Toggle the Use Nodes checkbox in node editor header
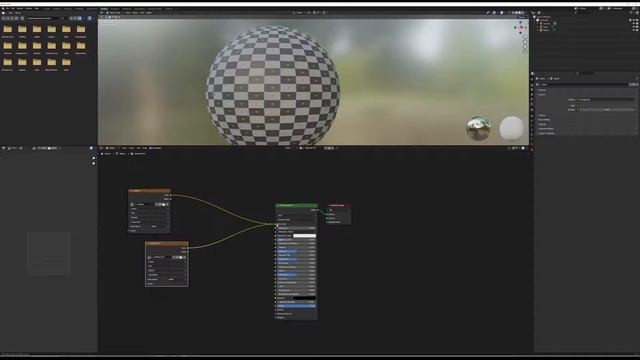The image size is (640, 360). [150, 148]
